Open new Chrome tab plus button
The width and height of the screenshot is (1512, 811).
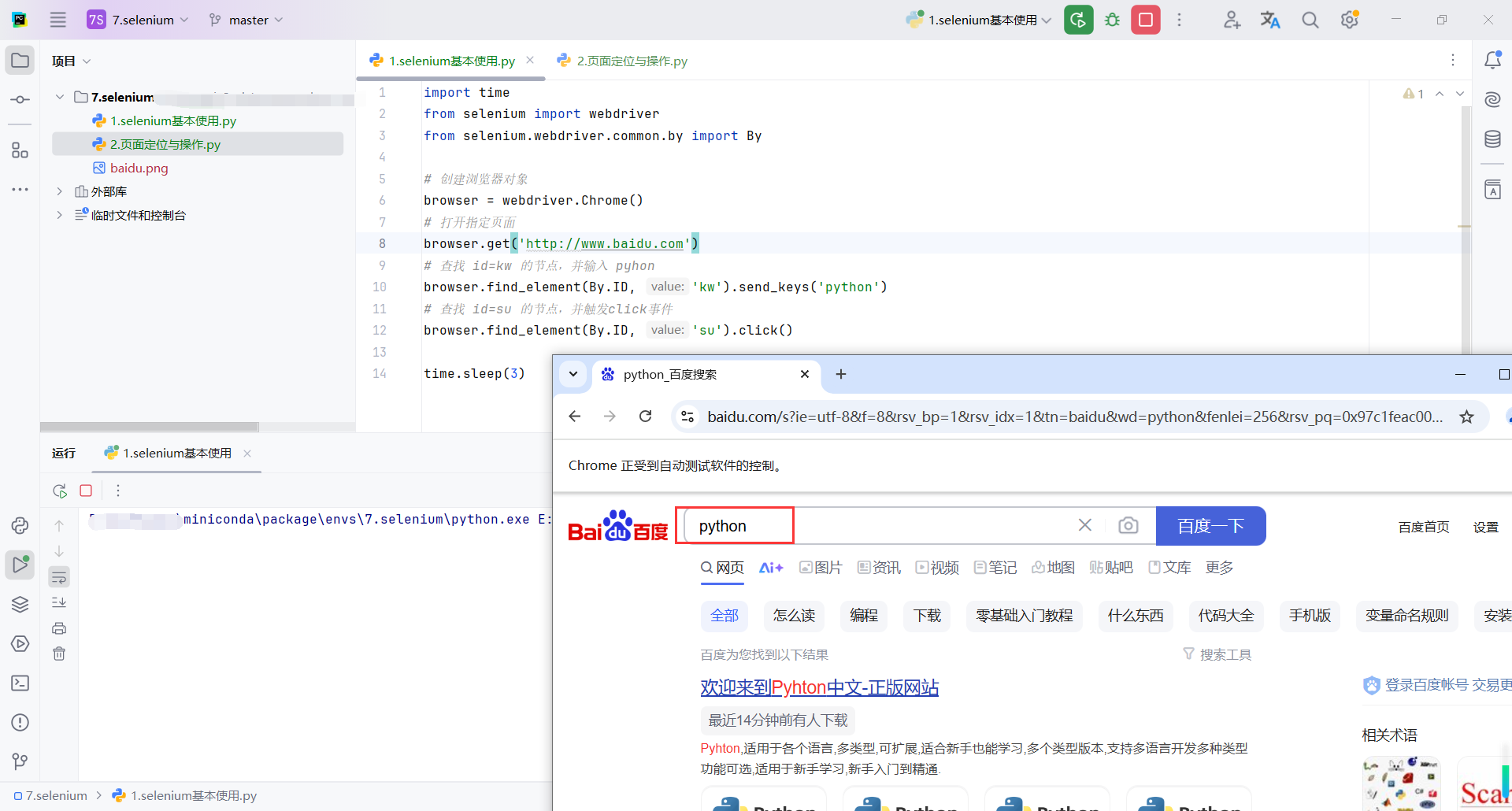[x=841, y=374]
